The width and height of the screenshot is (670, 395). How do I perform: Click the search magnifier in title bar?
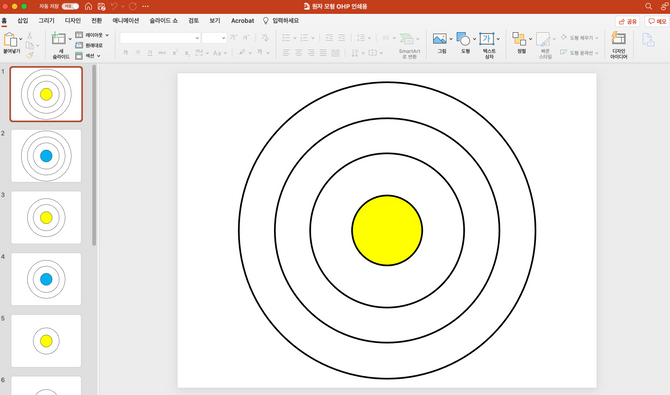(648, 6)
